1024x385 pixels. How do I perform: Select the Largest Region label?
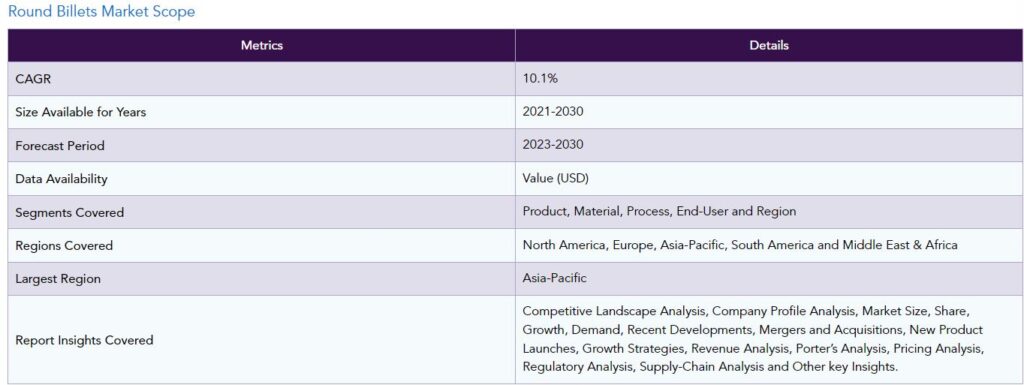(58, 279)
